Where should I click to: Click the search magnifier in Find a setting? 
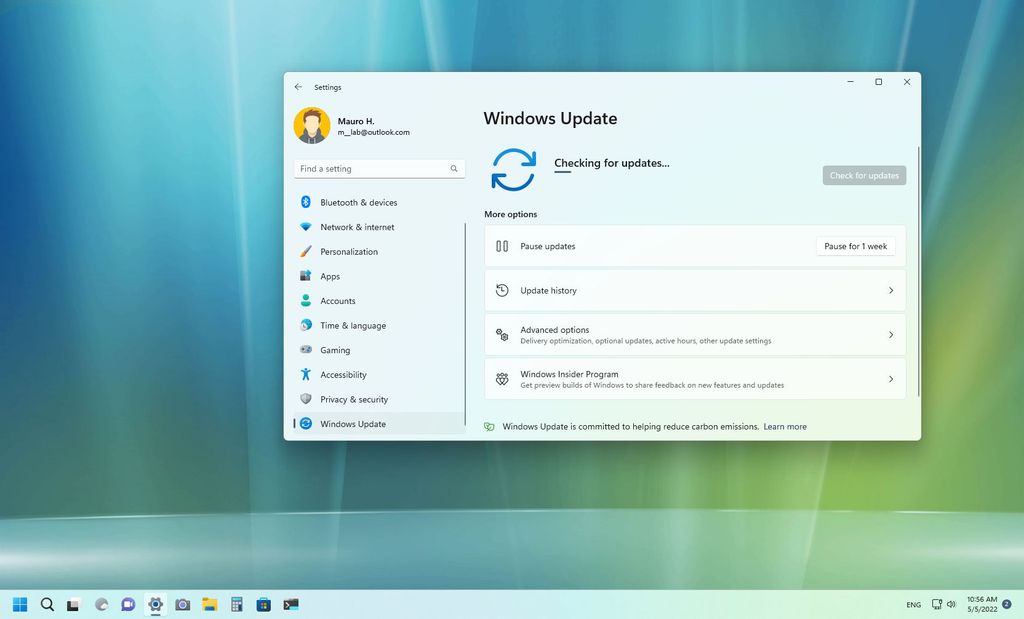(x=455, y=168)
